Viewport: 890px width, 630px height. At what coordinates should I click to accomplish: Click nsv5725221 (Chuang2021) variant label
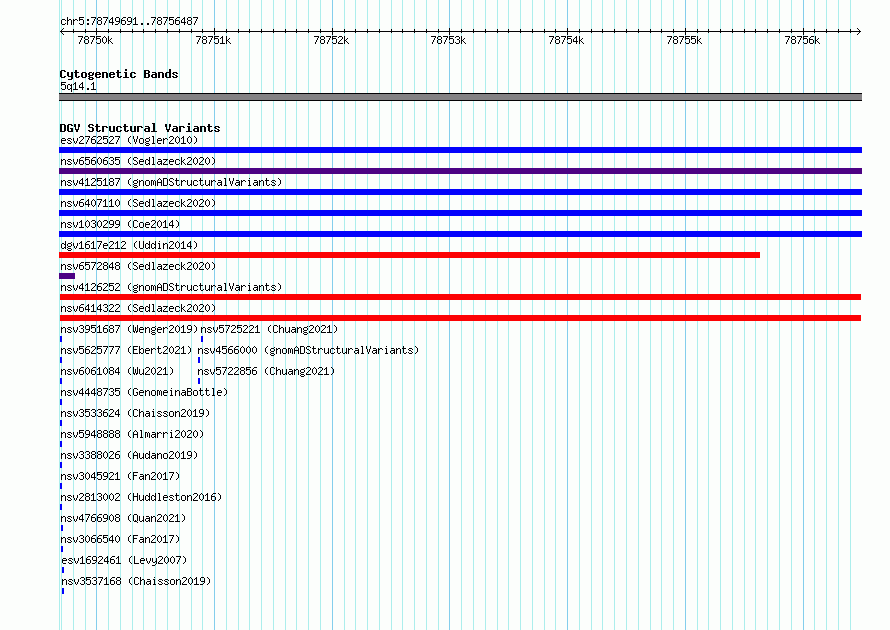pos(269,329)
